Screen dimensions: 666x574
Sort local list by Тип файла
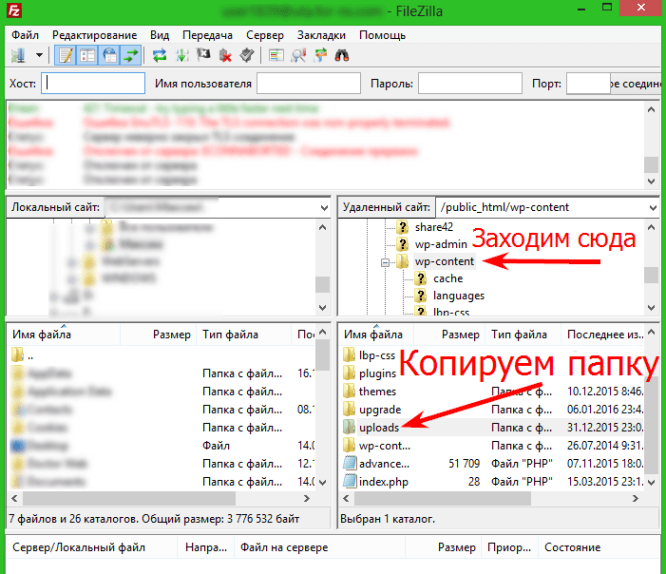point(230,335)
